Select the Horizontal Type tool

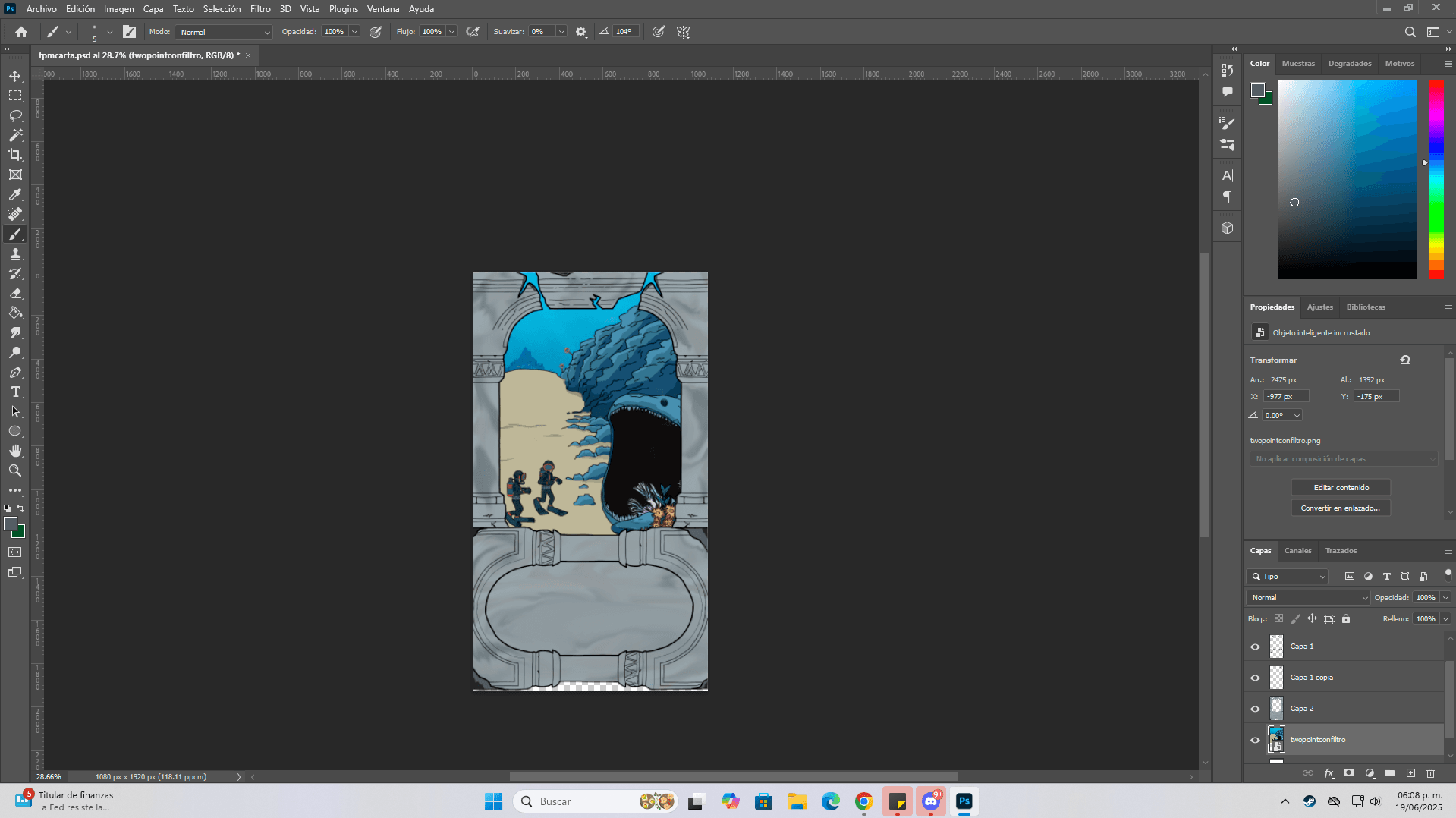tap(15, 392)
